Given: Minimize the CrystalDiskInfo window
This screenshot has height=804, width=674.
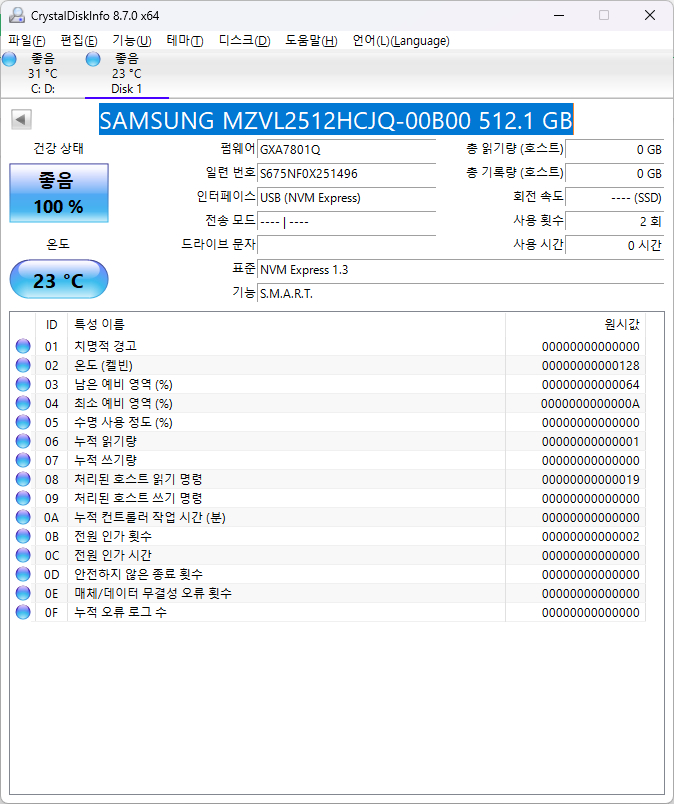Looking at the screenshot, I should [559, 15].
